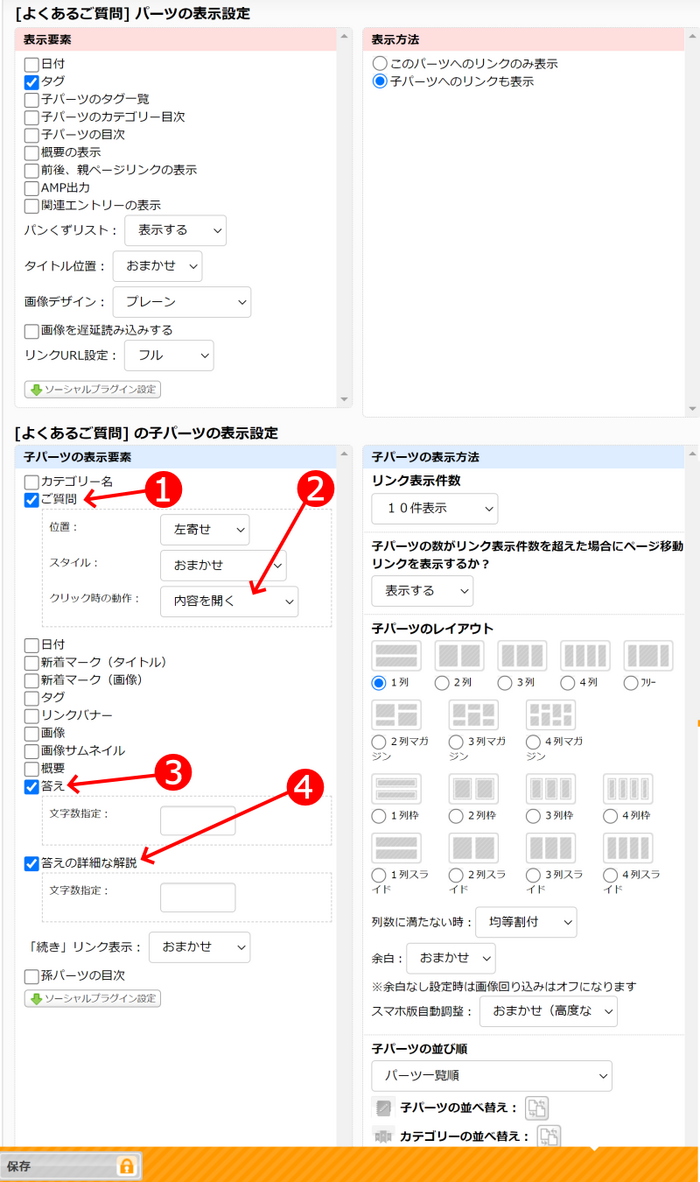700x1182 pixels.
Task: Open ソーシャルプラグイン設定 in parts display settings
Action: click(x=92, y=390)
